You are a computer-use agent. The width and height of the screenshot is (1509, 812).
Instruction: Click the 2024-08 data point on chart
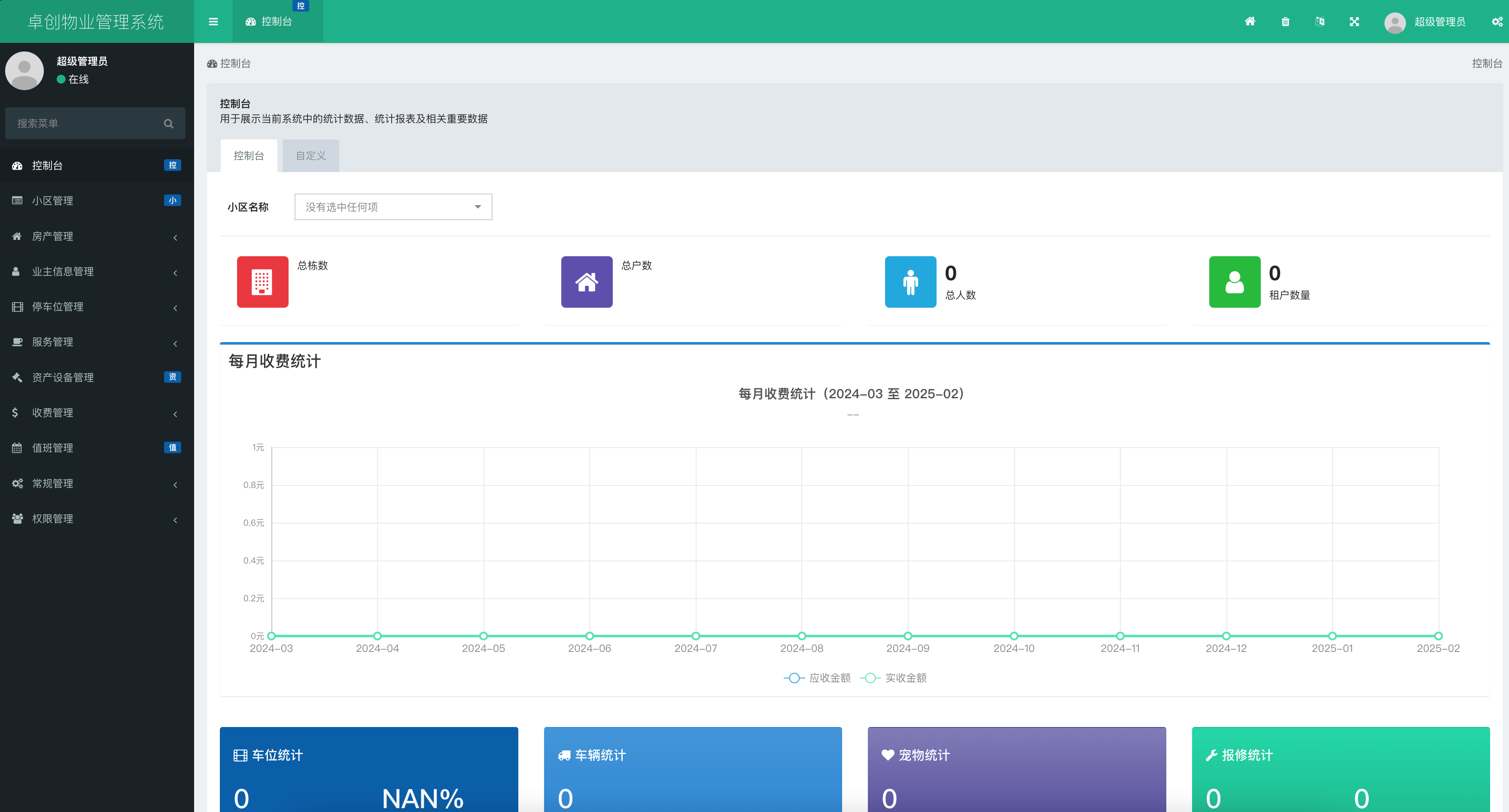click(801, 636)
